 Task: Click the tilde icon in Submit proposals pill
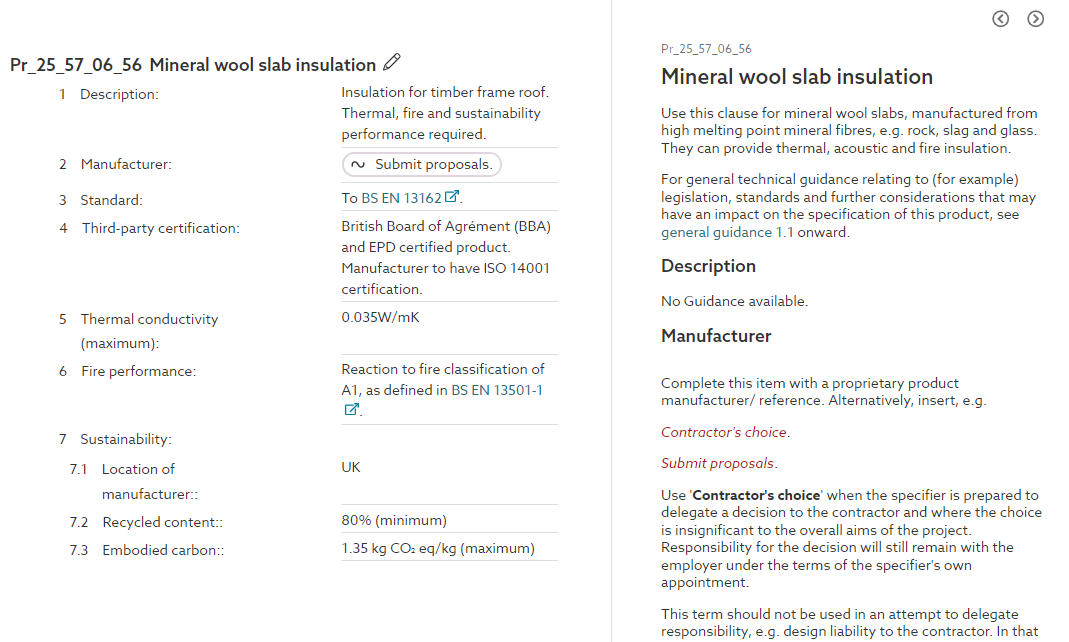pyautogui.click(x=358, y=164)
